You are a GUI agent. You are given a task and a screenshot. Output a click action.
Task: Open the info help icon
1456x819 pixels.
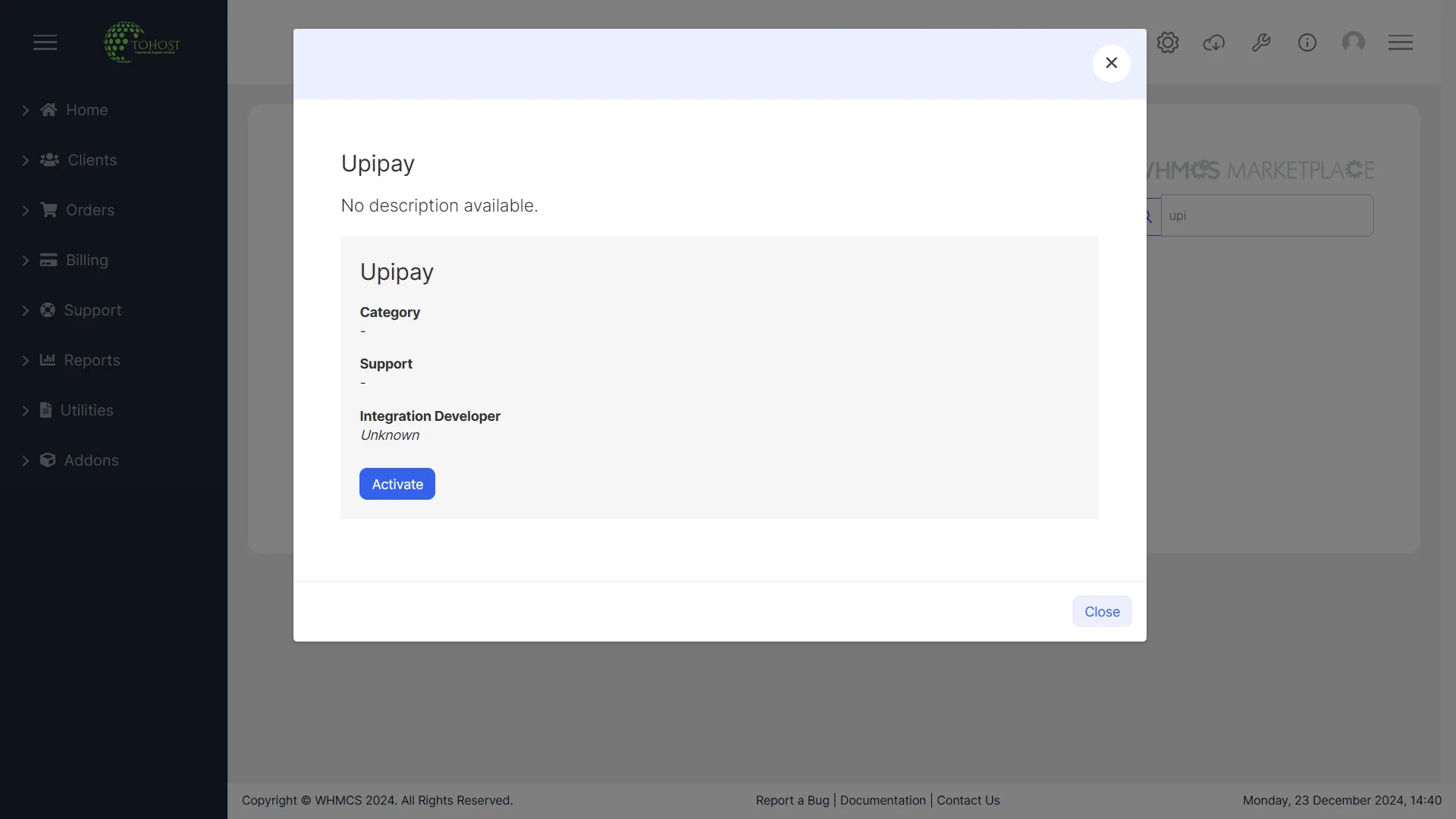pos(1307,42)
